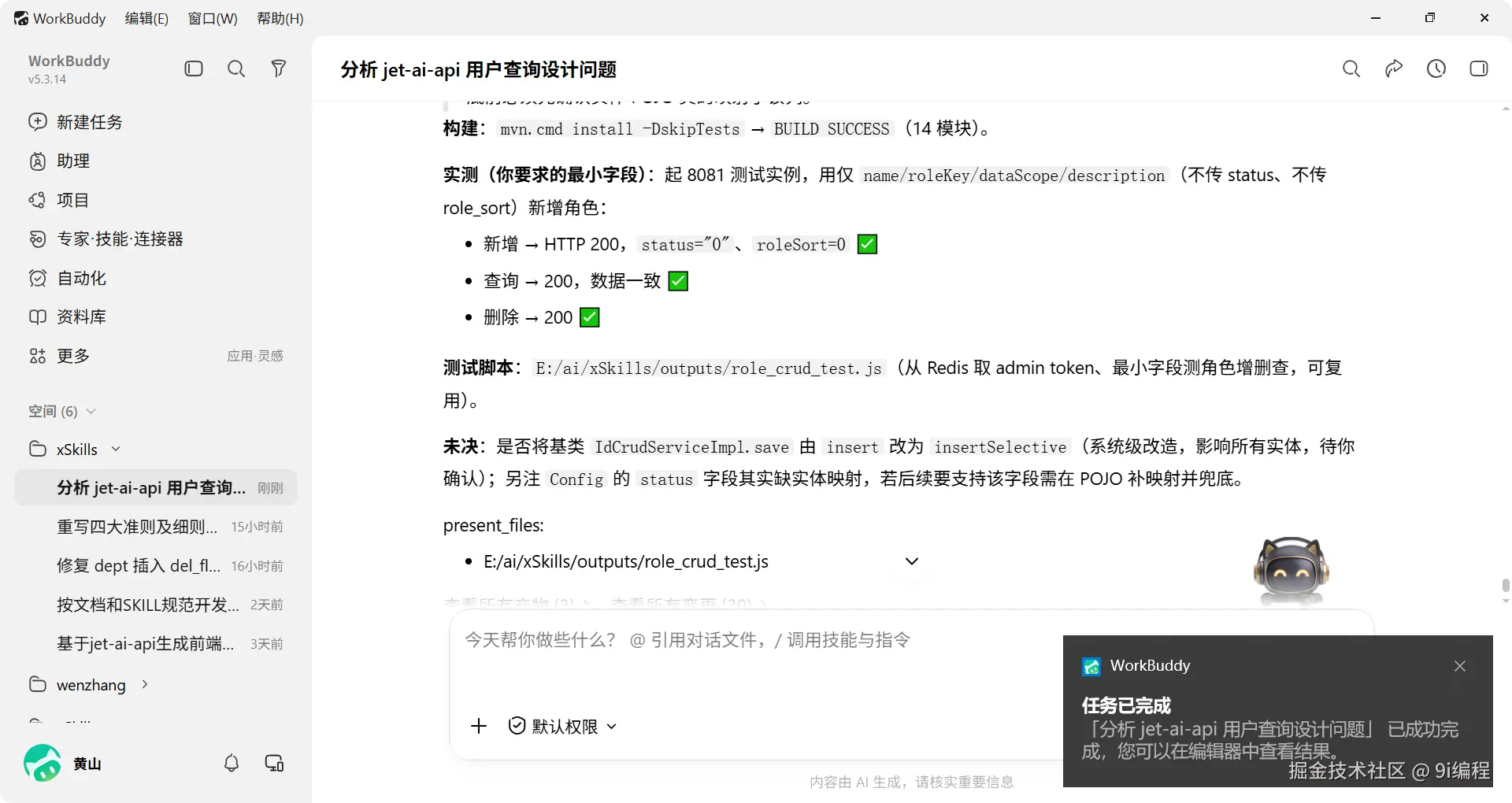The image size is (1512, 803).
Task: Close the WorkBuddy notification toast
Action: tap(1460, 666)
